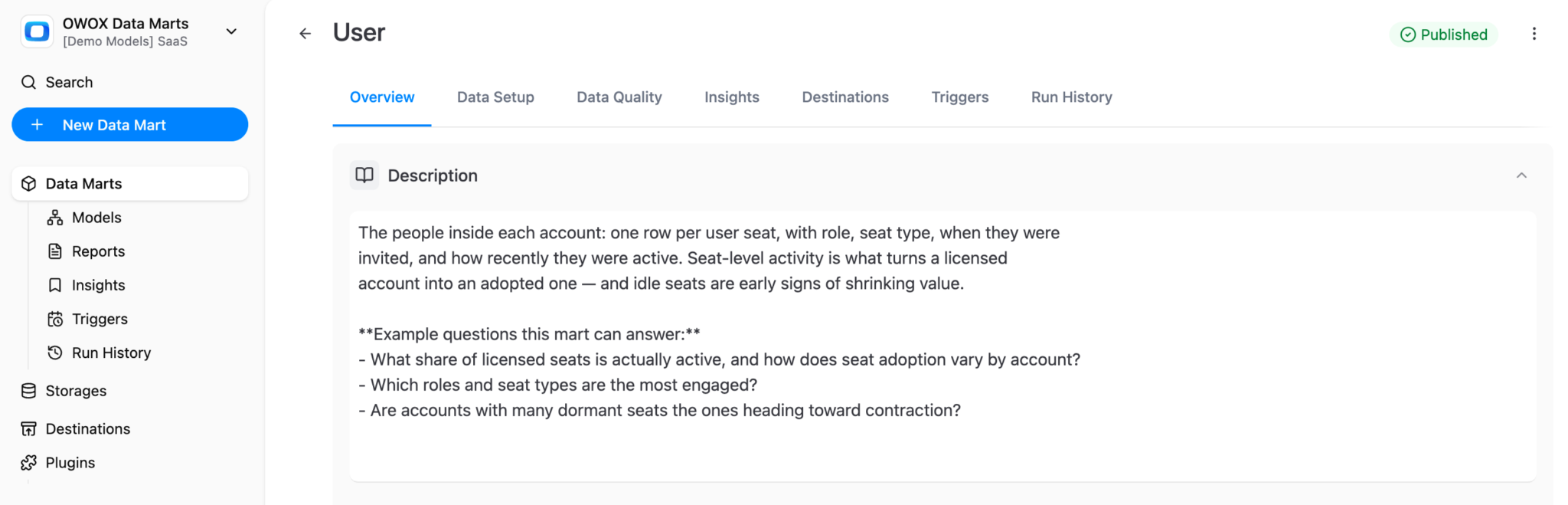The width and height of the screenshot is (1568, 505).
Task: Collapse the Data Marts sidebar group
Action: (129, 184)
